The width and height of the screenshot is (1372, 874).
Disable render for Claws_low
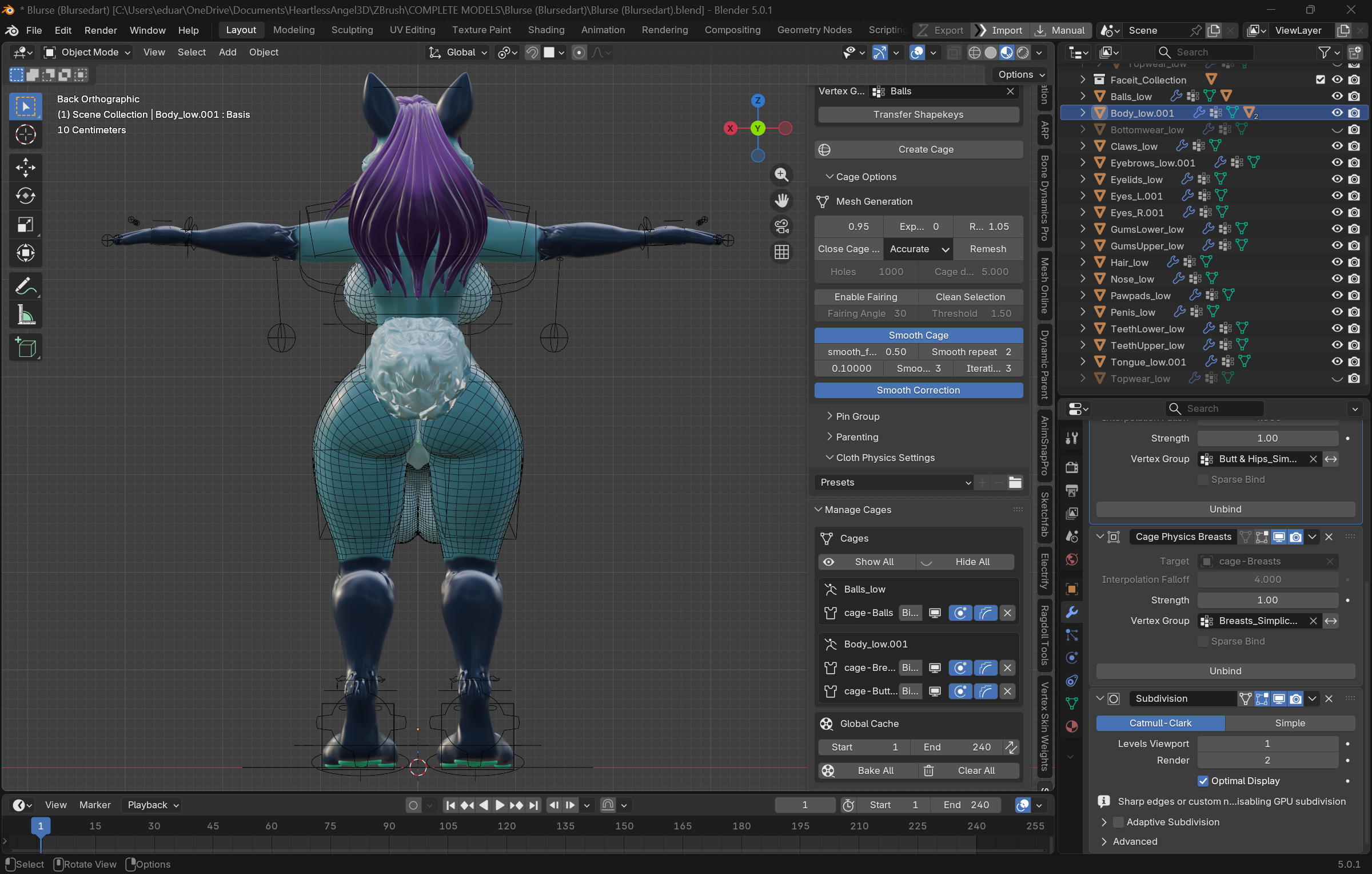1354,146
